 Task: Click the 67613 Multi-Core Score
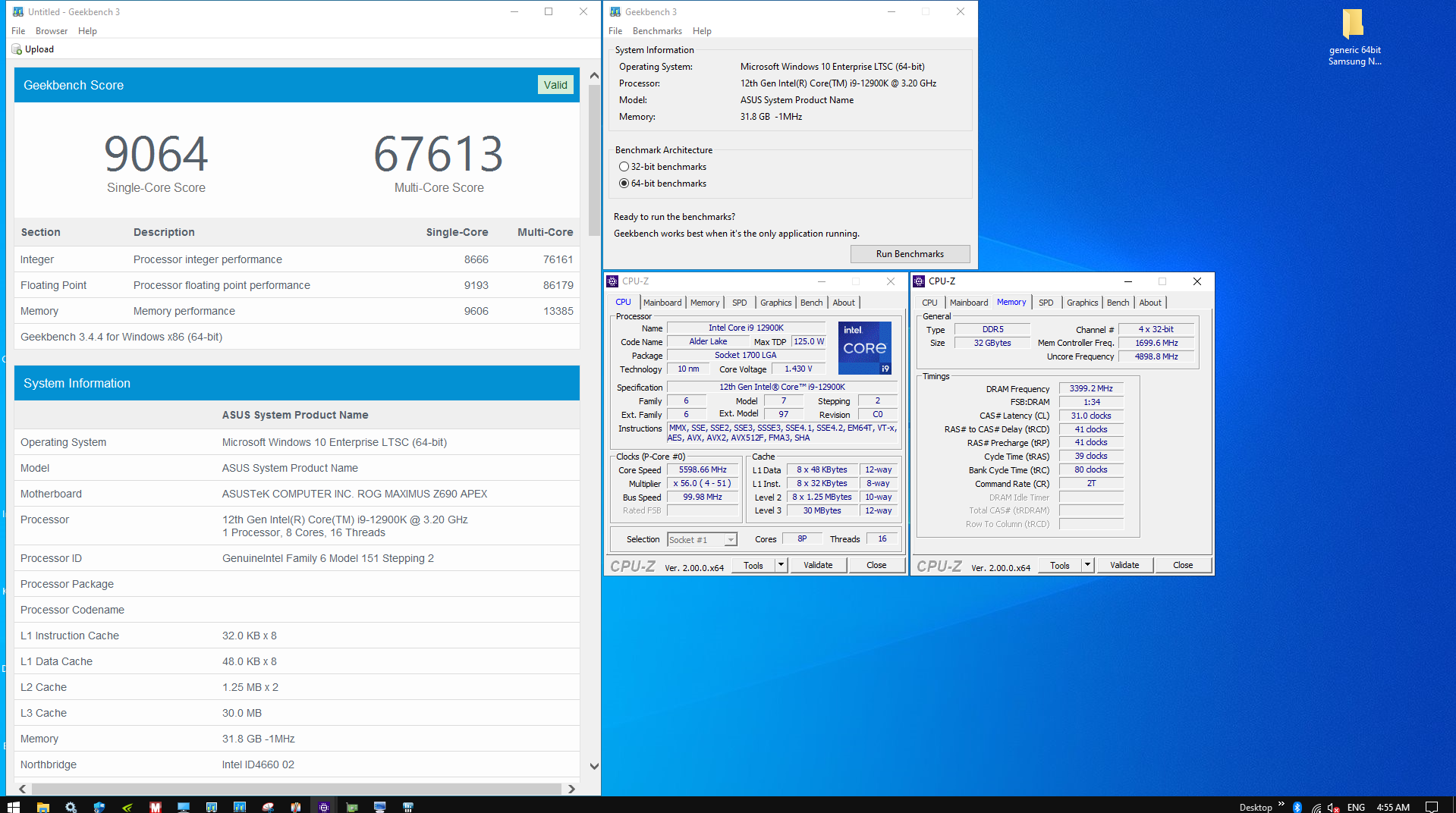click(x=439, y=154)
